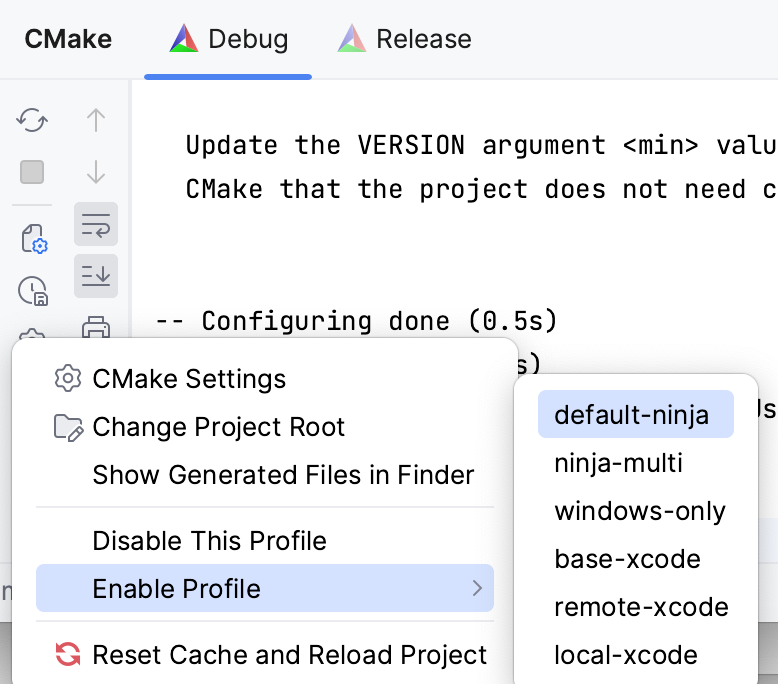Select Reset Cache and Reload Project
Image resolution: width=778 pixels, height=684 pixels.
coord(265,655)
